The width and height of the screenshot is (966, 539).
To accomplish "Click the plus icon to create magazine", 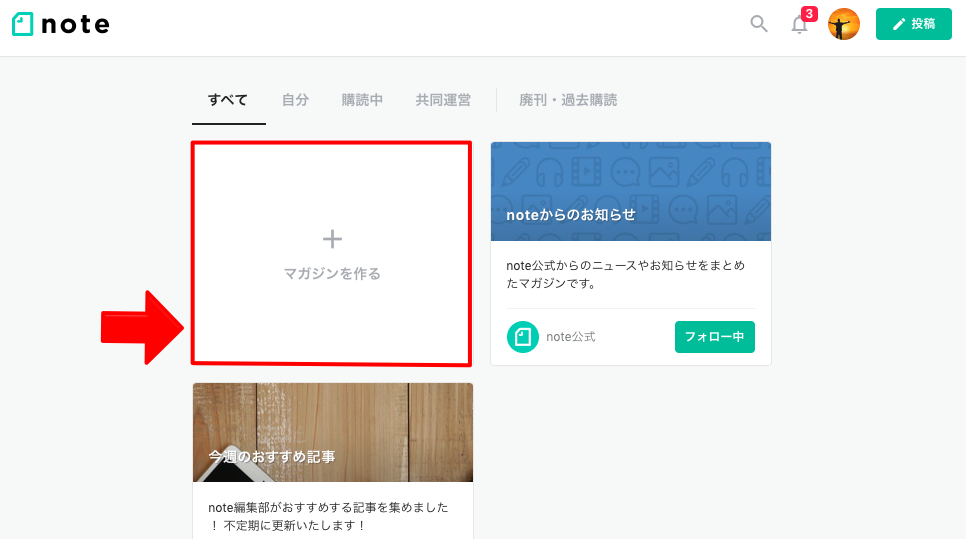I will [x=332, y=239].
